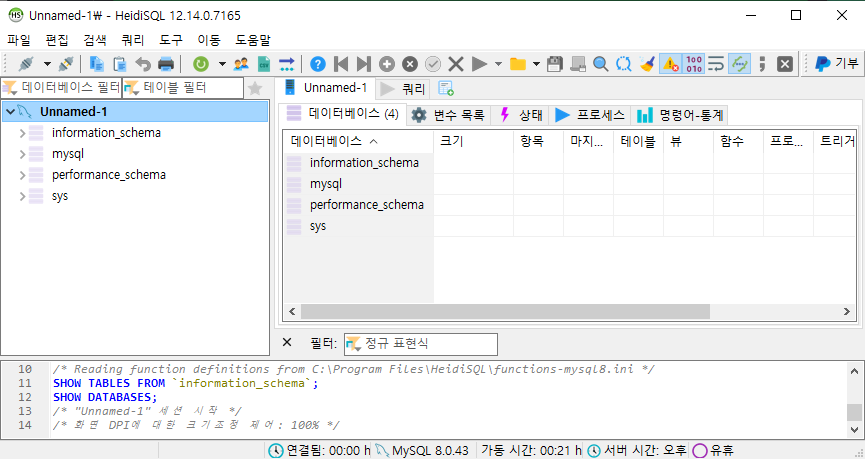Click the save snippet disk icon
This screenshot has width=865, height=459.
(578, 64)
